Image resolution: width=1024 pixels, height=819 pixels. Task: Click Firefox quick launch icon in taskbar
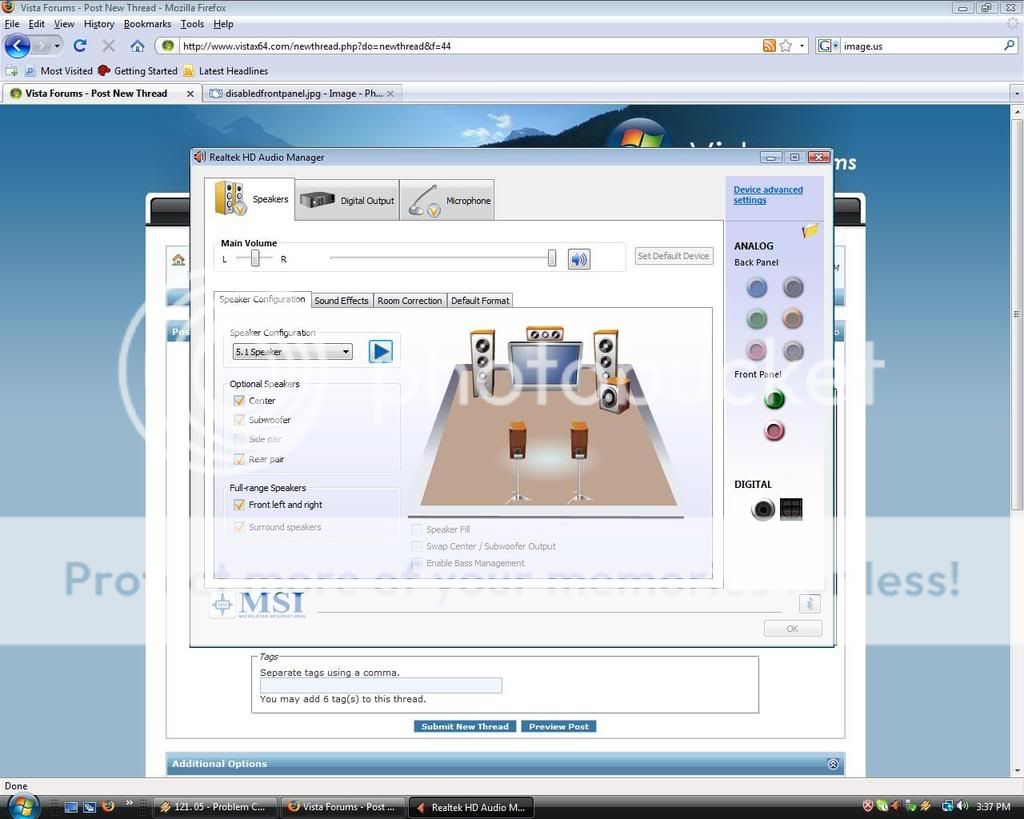pos(108,807)
